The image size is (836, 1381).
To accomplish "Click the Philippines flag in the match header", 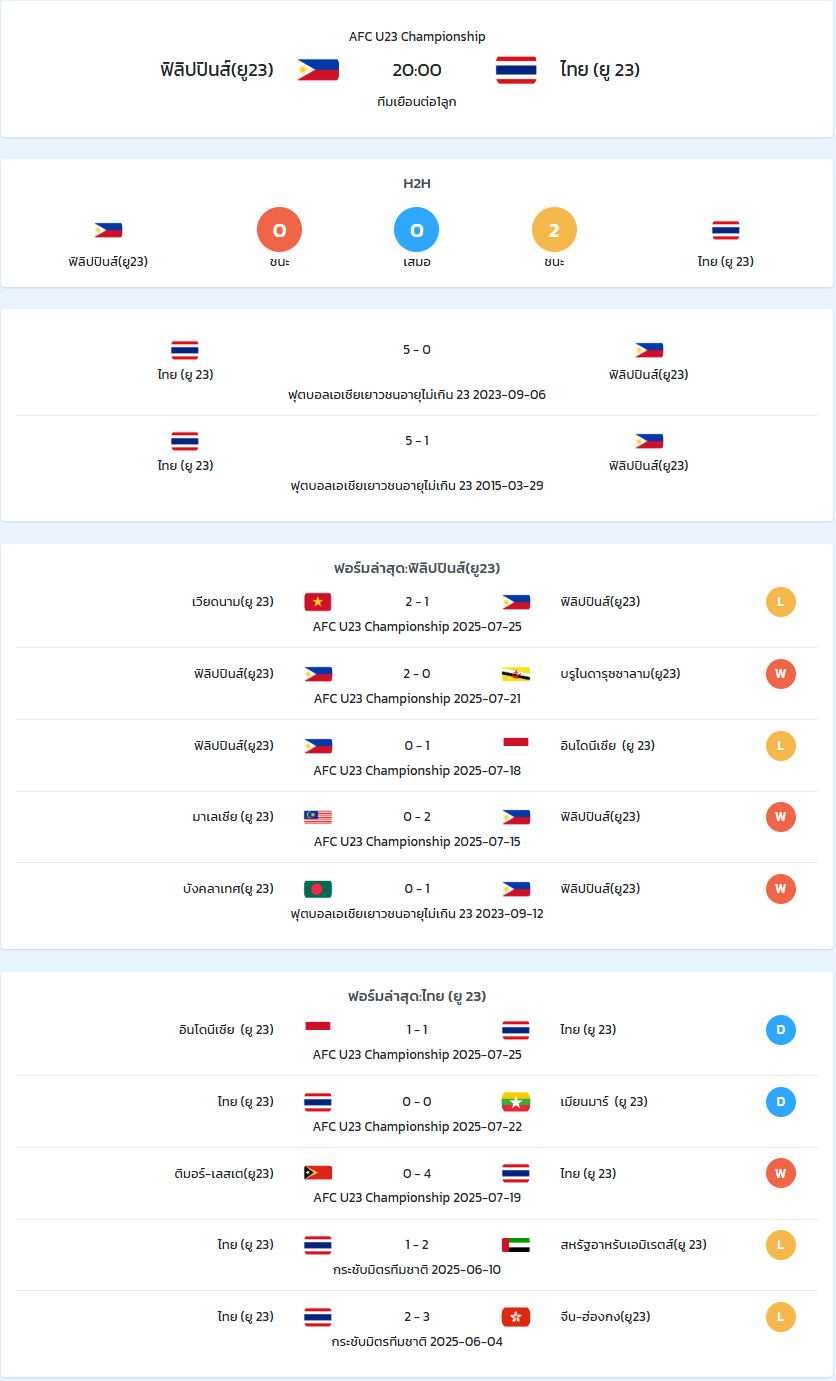I will click(x=318, y=70).
